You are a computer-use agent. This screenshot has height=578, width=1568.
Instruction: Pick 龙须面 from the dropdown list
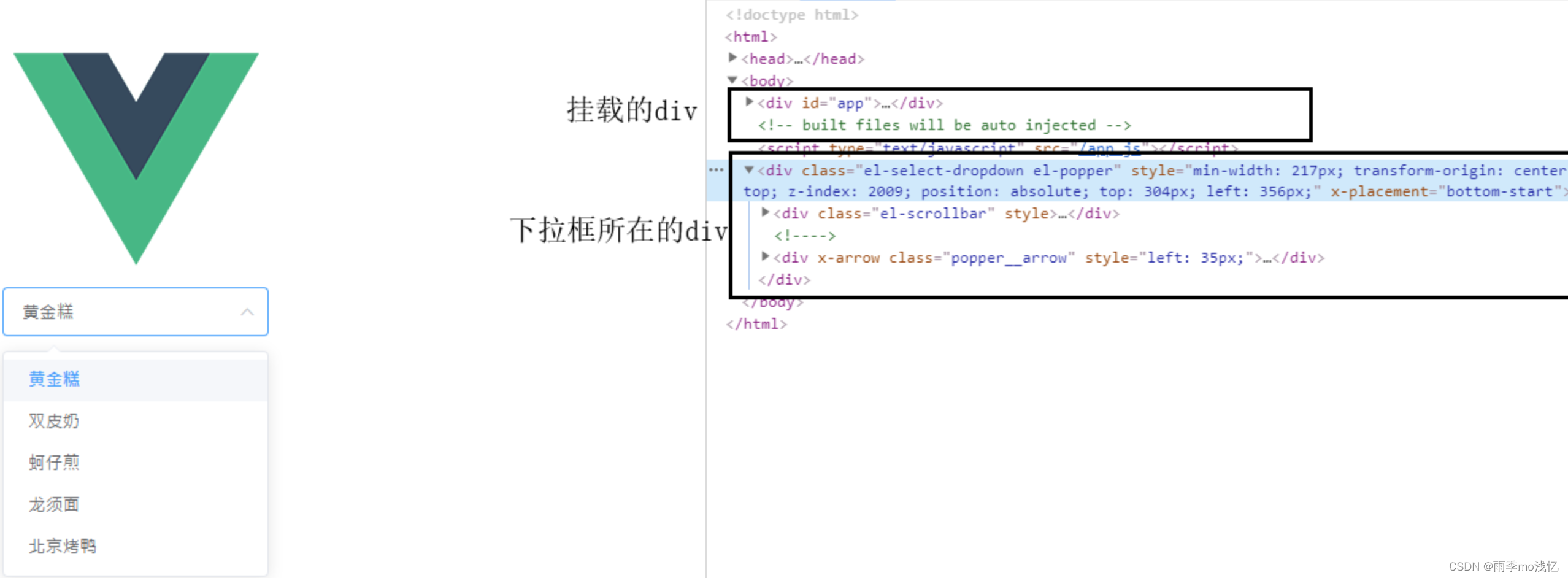tap(136, 504)
